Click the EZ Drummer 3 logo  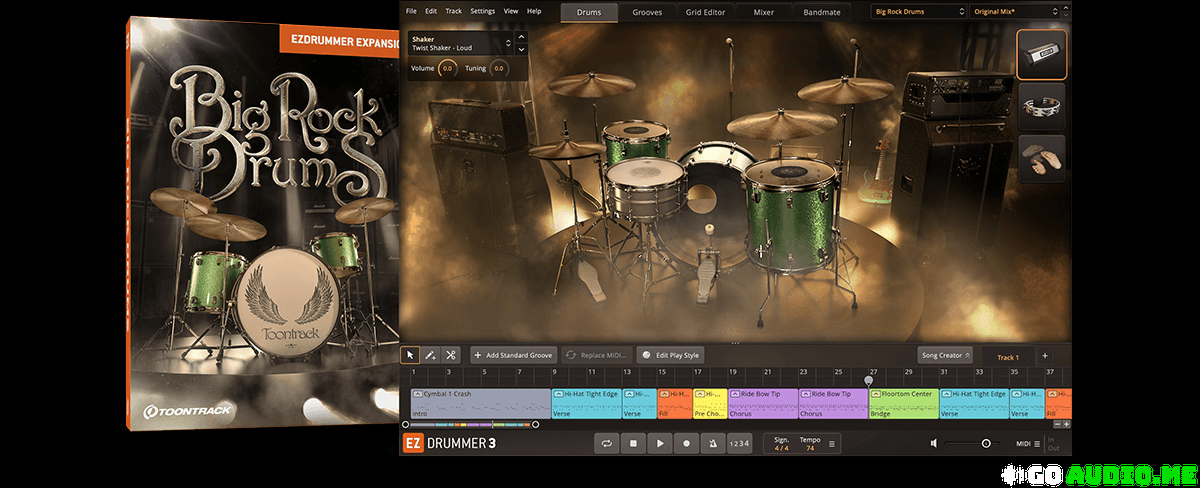pyautogui.click(x=450, y=443)
